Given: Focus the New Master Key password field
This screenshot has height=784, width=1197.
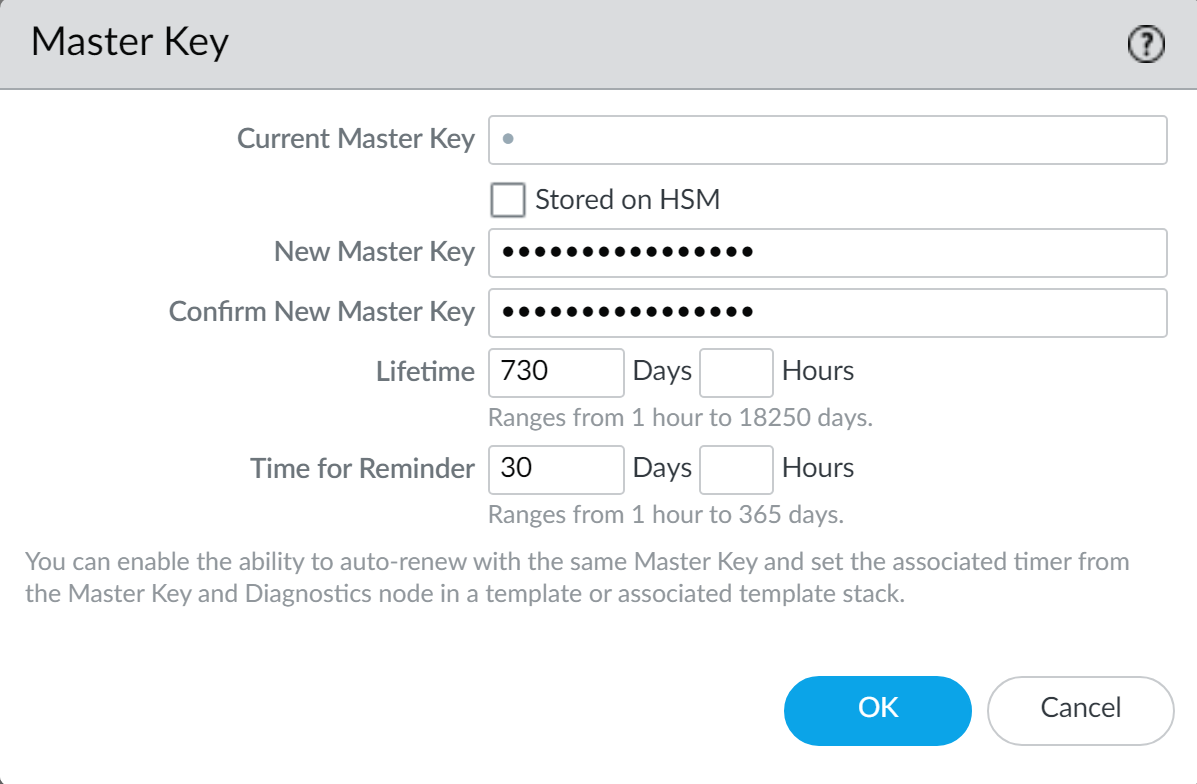Looking at the screenshot, I should (827, 253).
